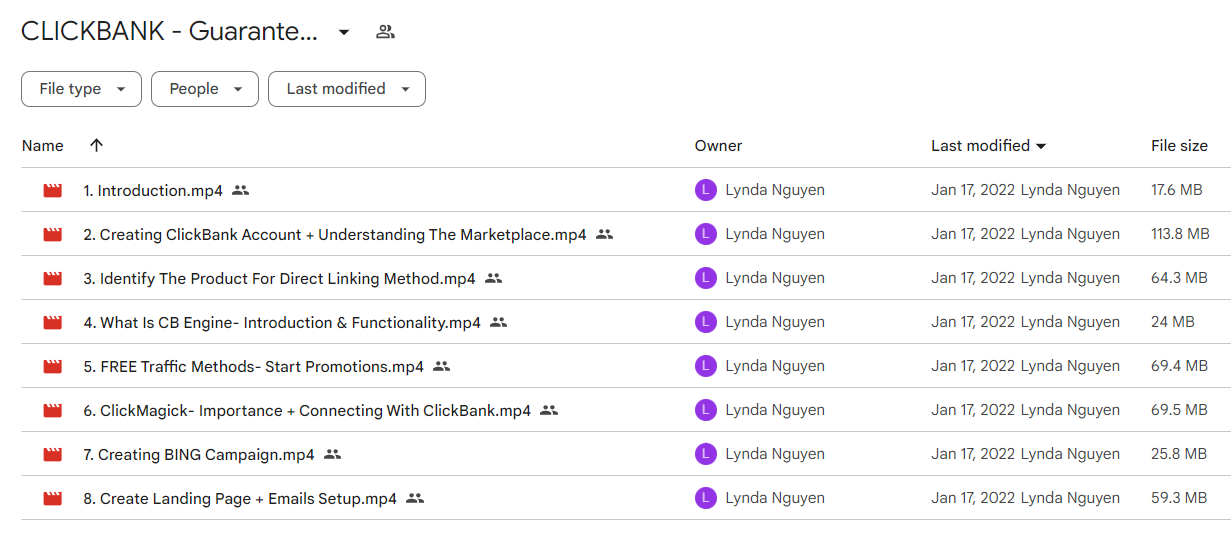Expand the folder title dropdown arrow

point(344,32)
